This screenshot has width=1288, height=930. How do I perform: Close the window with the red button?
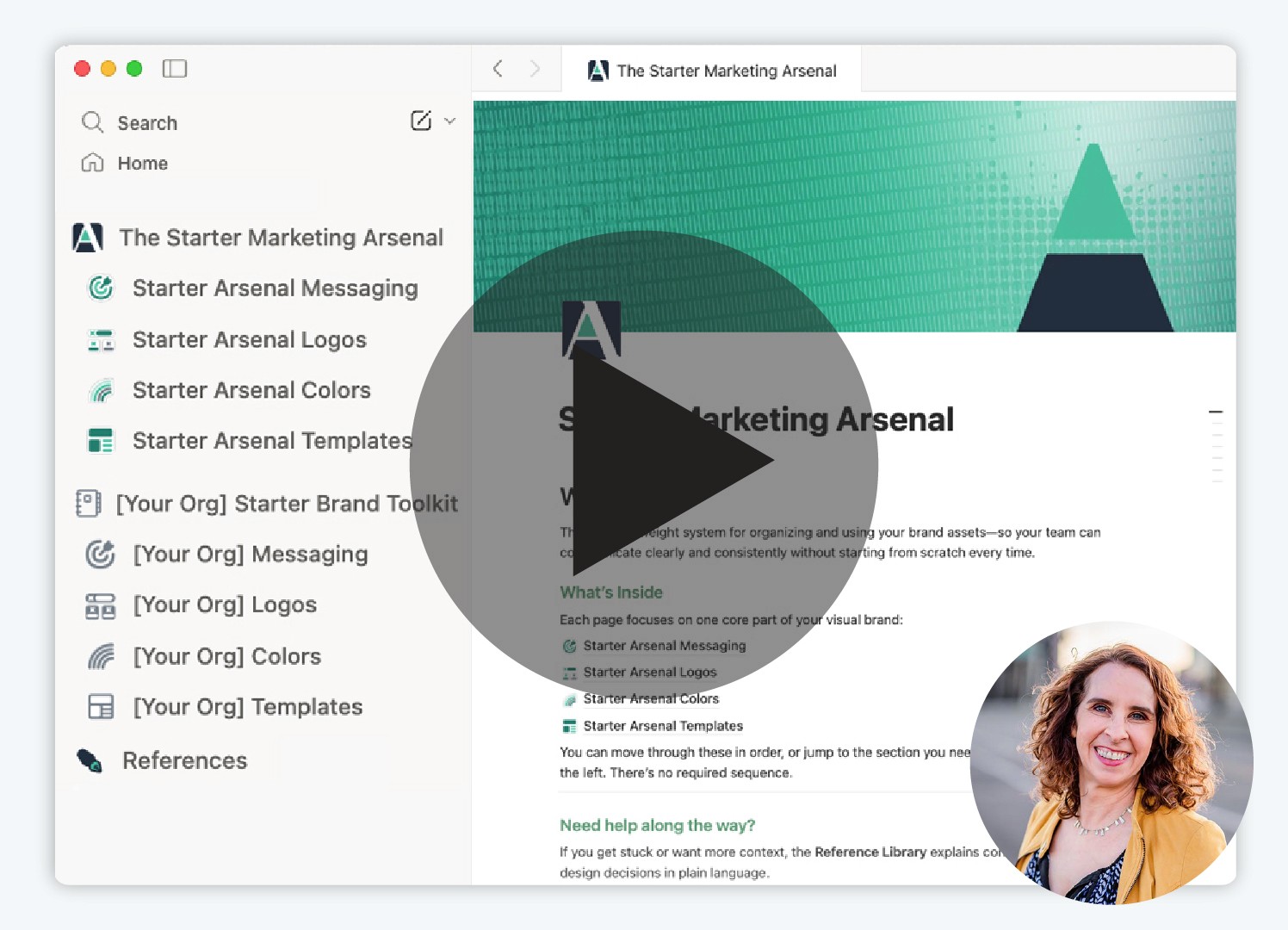[83, 69]
